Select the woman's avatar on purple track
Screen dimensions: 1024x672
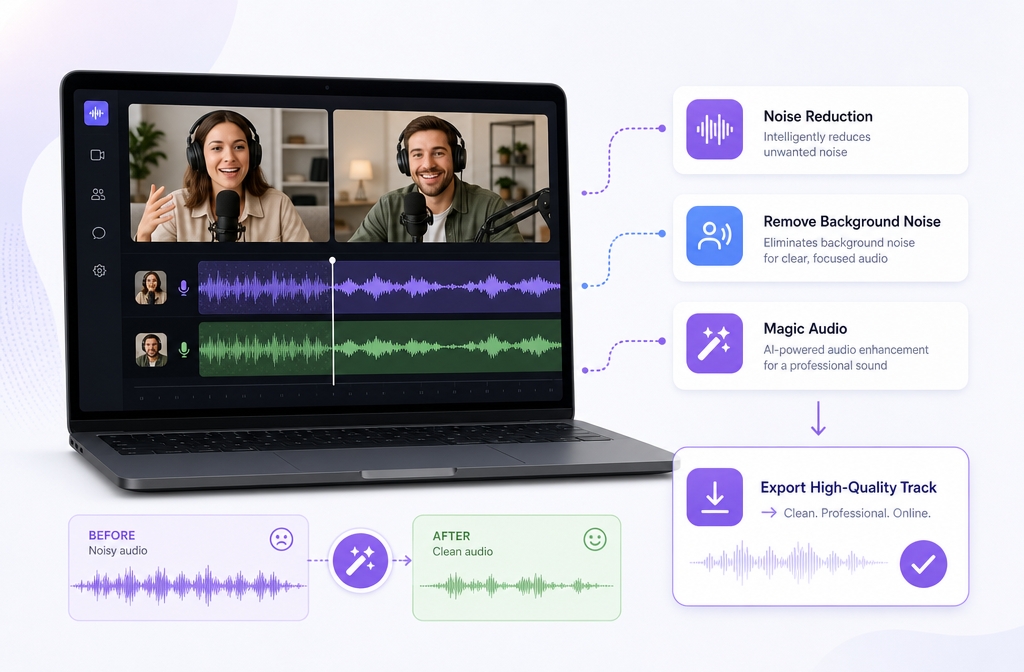click(x=151, y=288)
